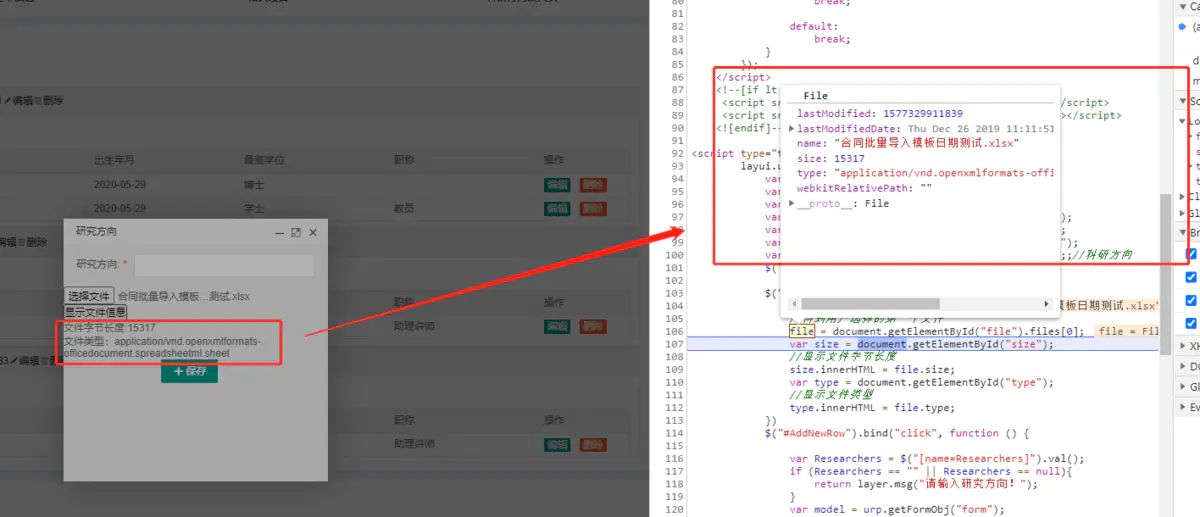Screen dimensions: 1200x517
Task: Click 编辑 in the lower 助理讲师 row
Action: coord(557,444)
